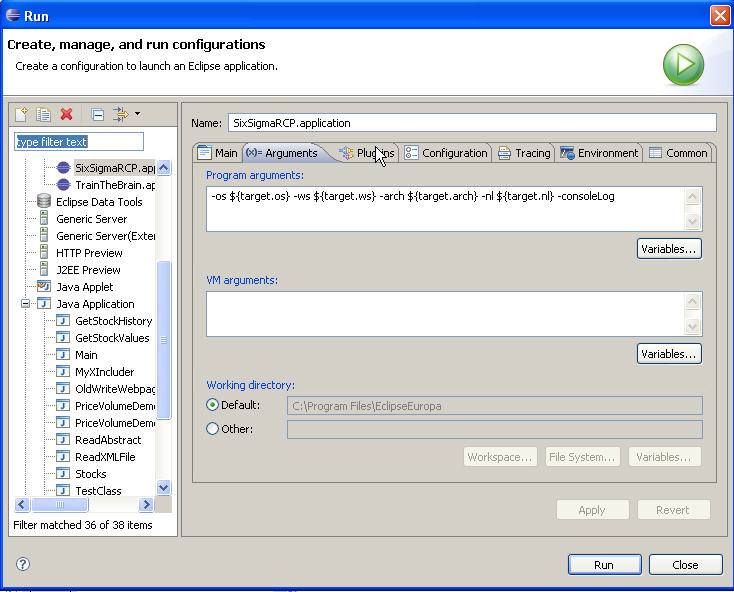Create a new launch configuration
Screen dimensions: 734x592
tap(21, 114)
